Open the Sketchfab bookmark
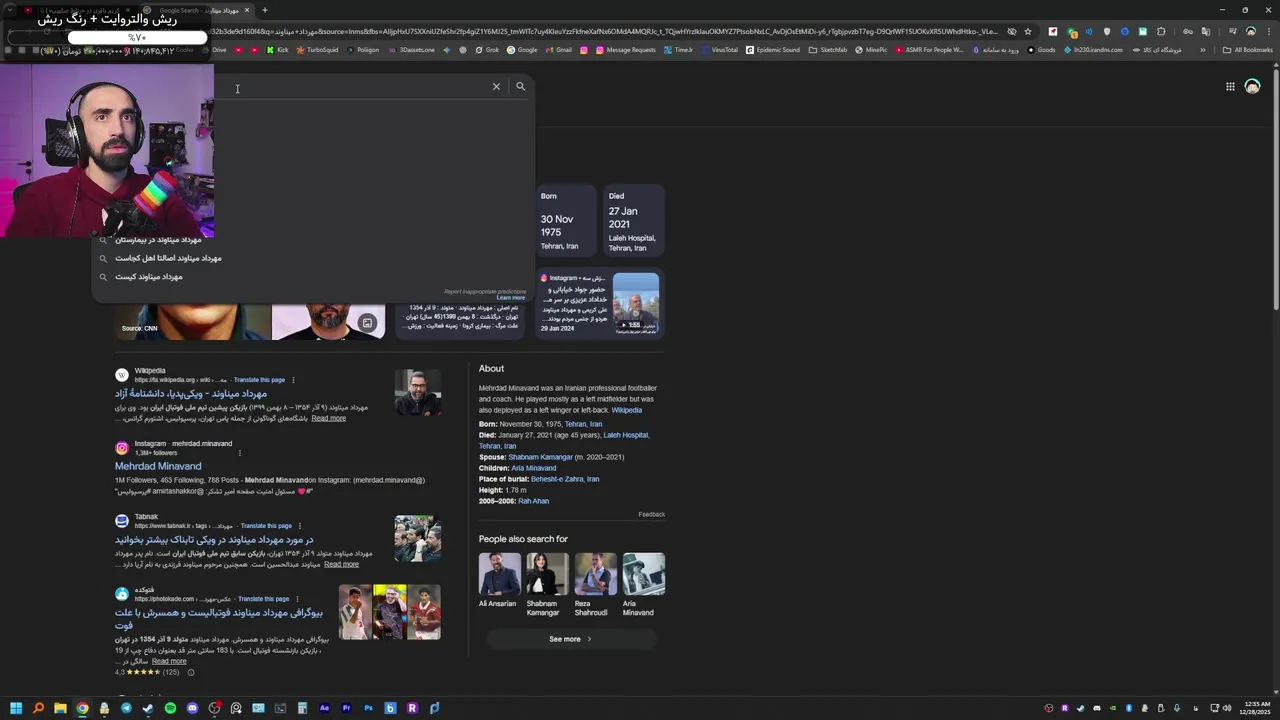Viewport: 1280px width, 720px height. pyautogui.click(x=828, y=49)
